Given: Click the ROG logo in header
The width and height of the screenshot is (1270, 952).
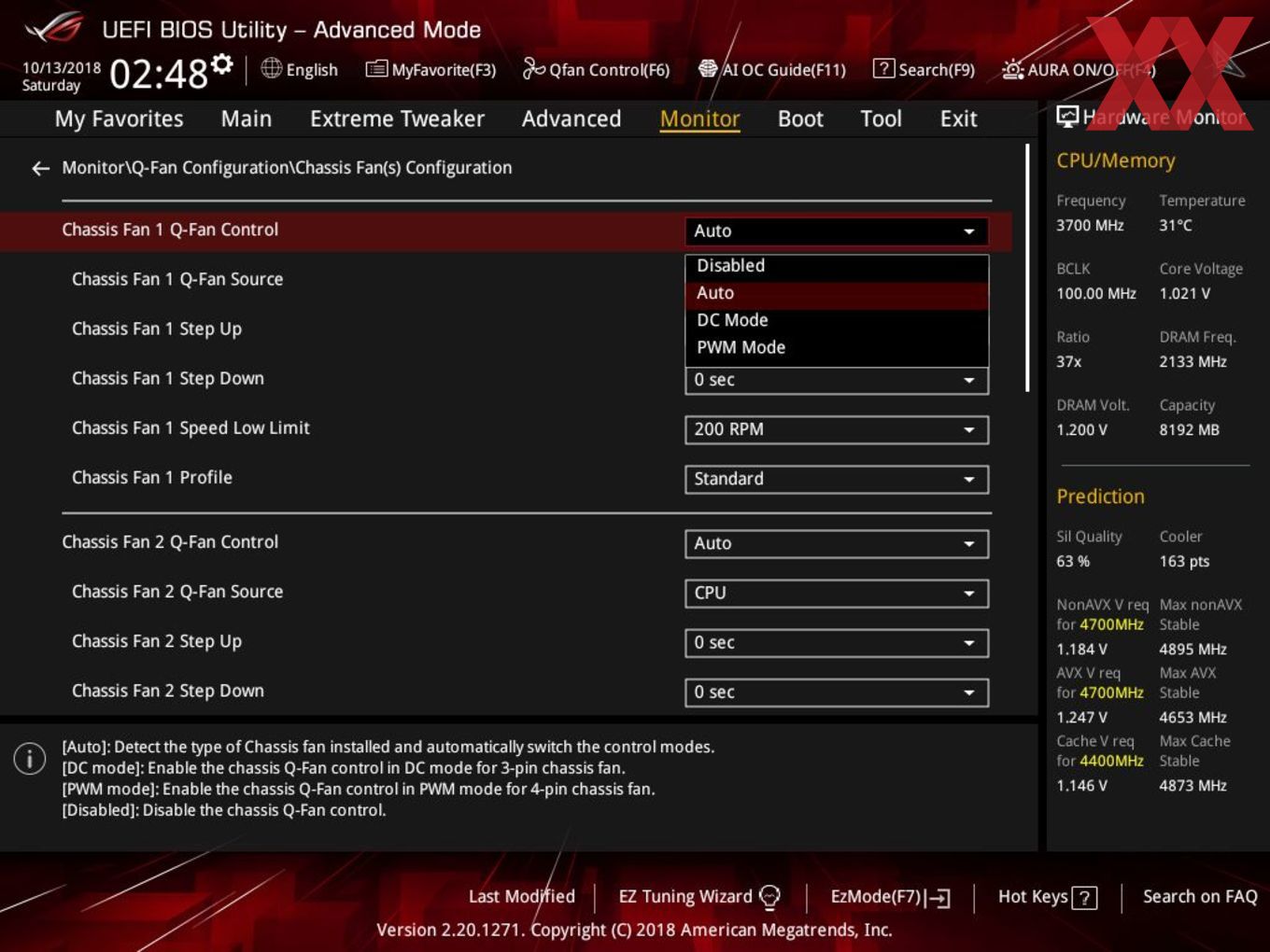Looking at the screenshot, I should coord(54,29).
